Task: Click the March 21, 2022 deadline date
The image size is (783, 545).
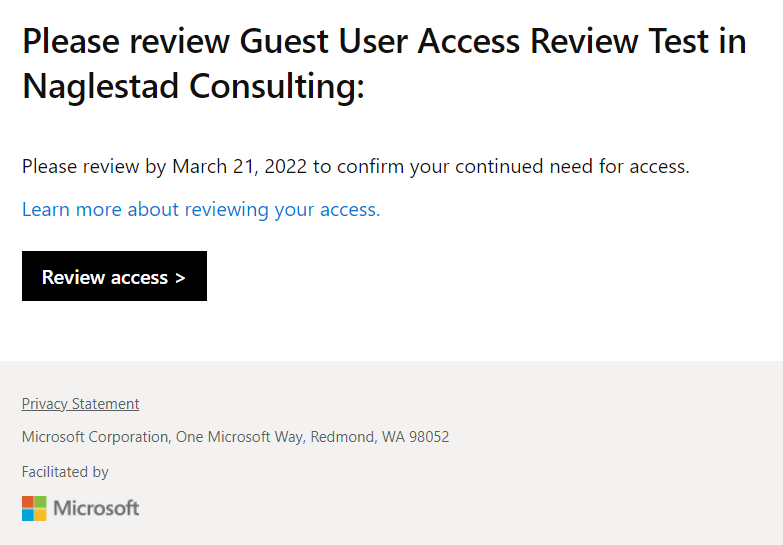Action: point(240,167)
